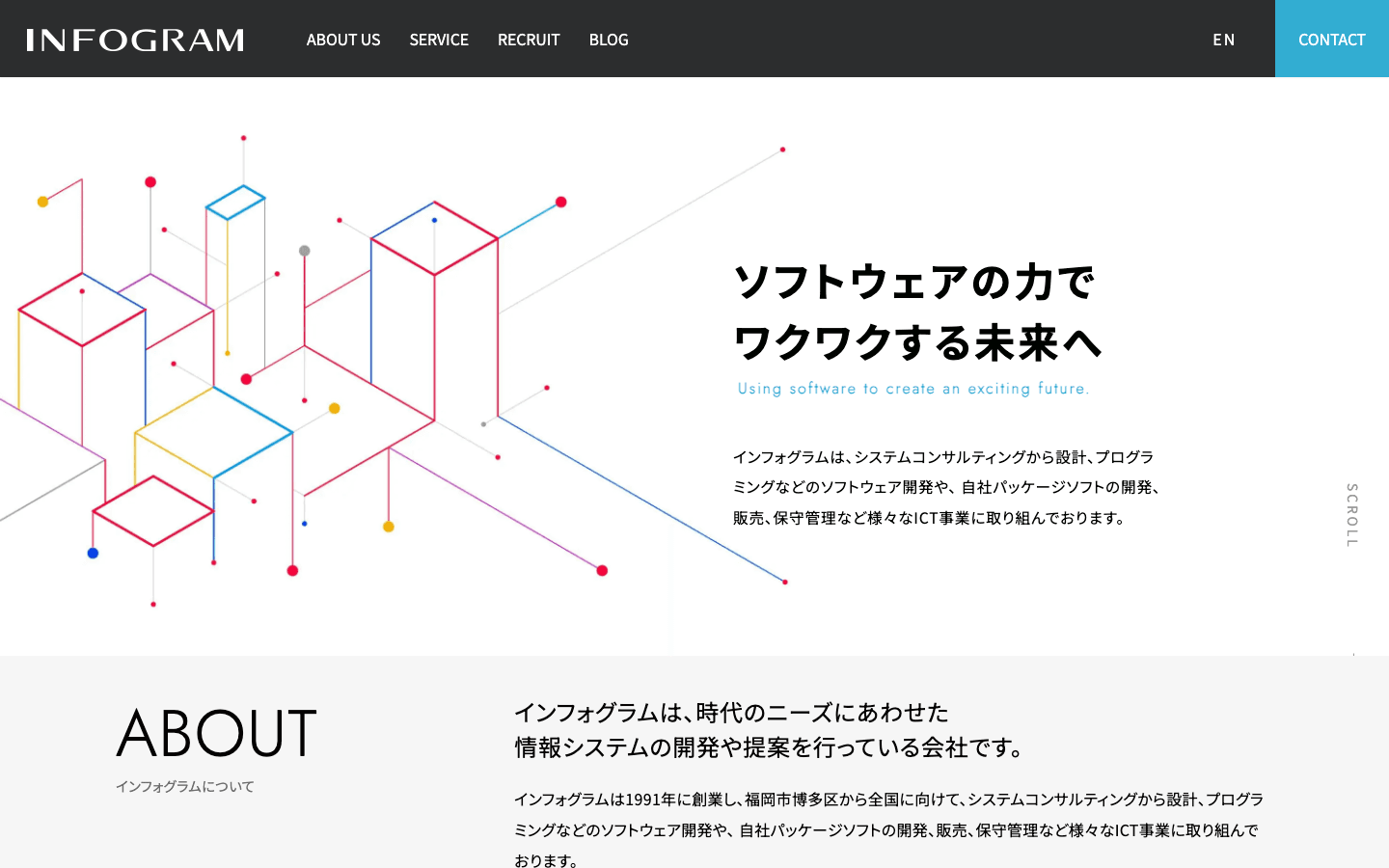Click the large ABOUT heading
1389x868 pixels.
click(x=217, y=733)
